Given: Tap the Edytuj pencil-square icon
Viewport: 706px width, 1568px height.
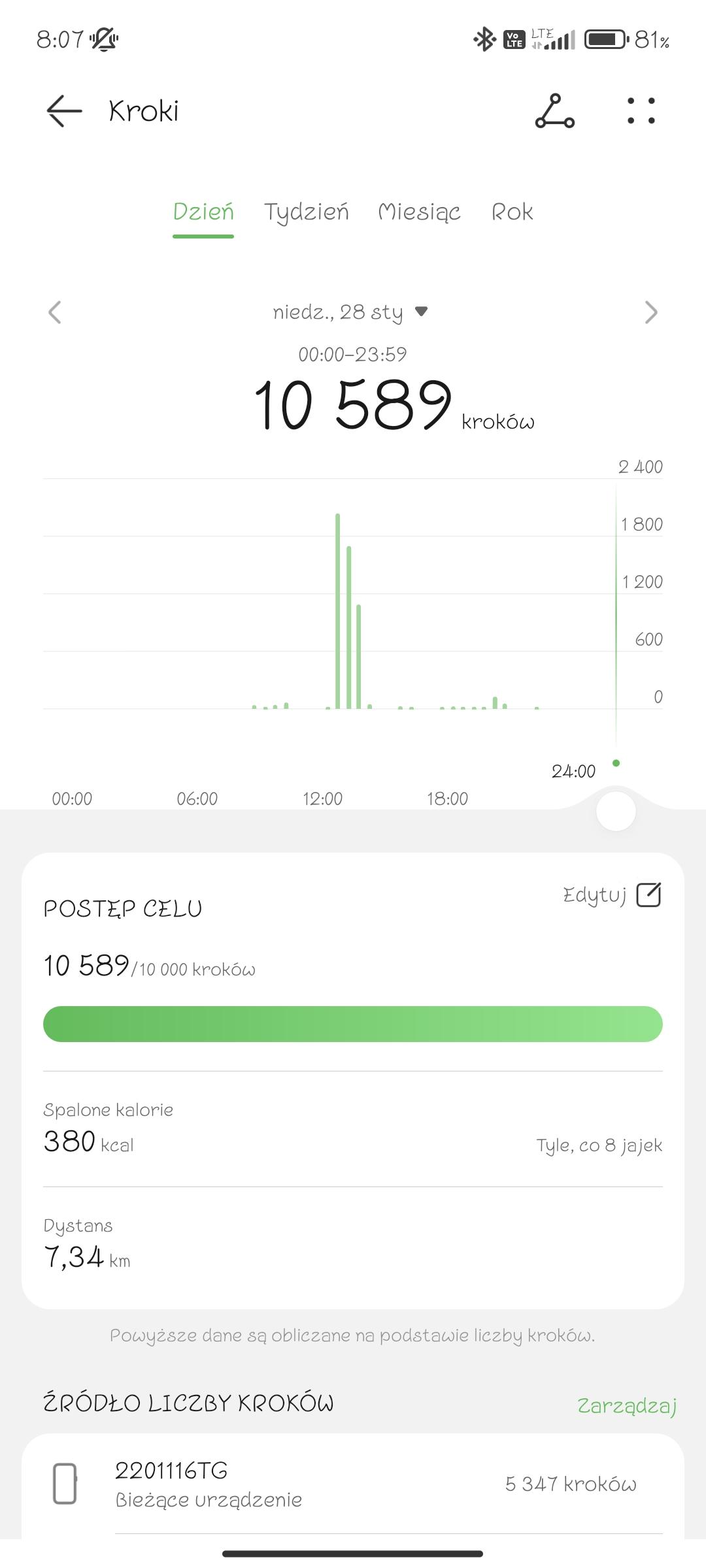Looking at the screenshot, I should (648, 894).
